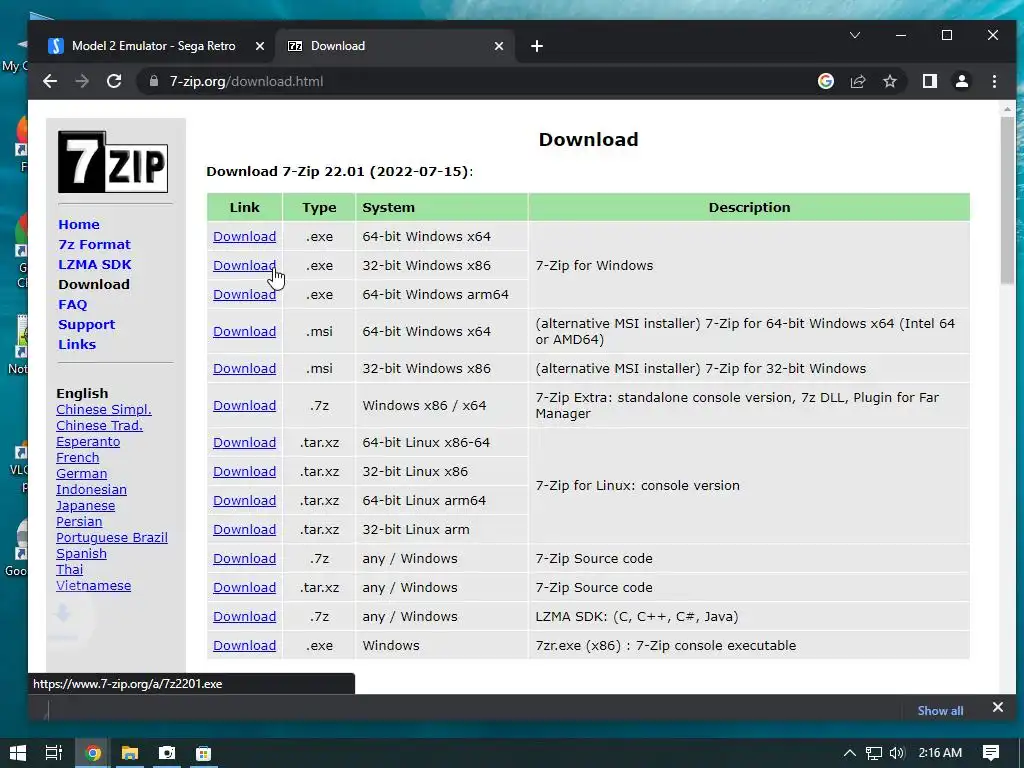Download tar.xz for 32-bit Linux x86
Screen dimensions: 1024x768
(244, 472)
